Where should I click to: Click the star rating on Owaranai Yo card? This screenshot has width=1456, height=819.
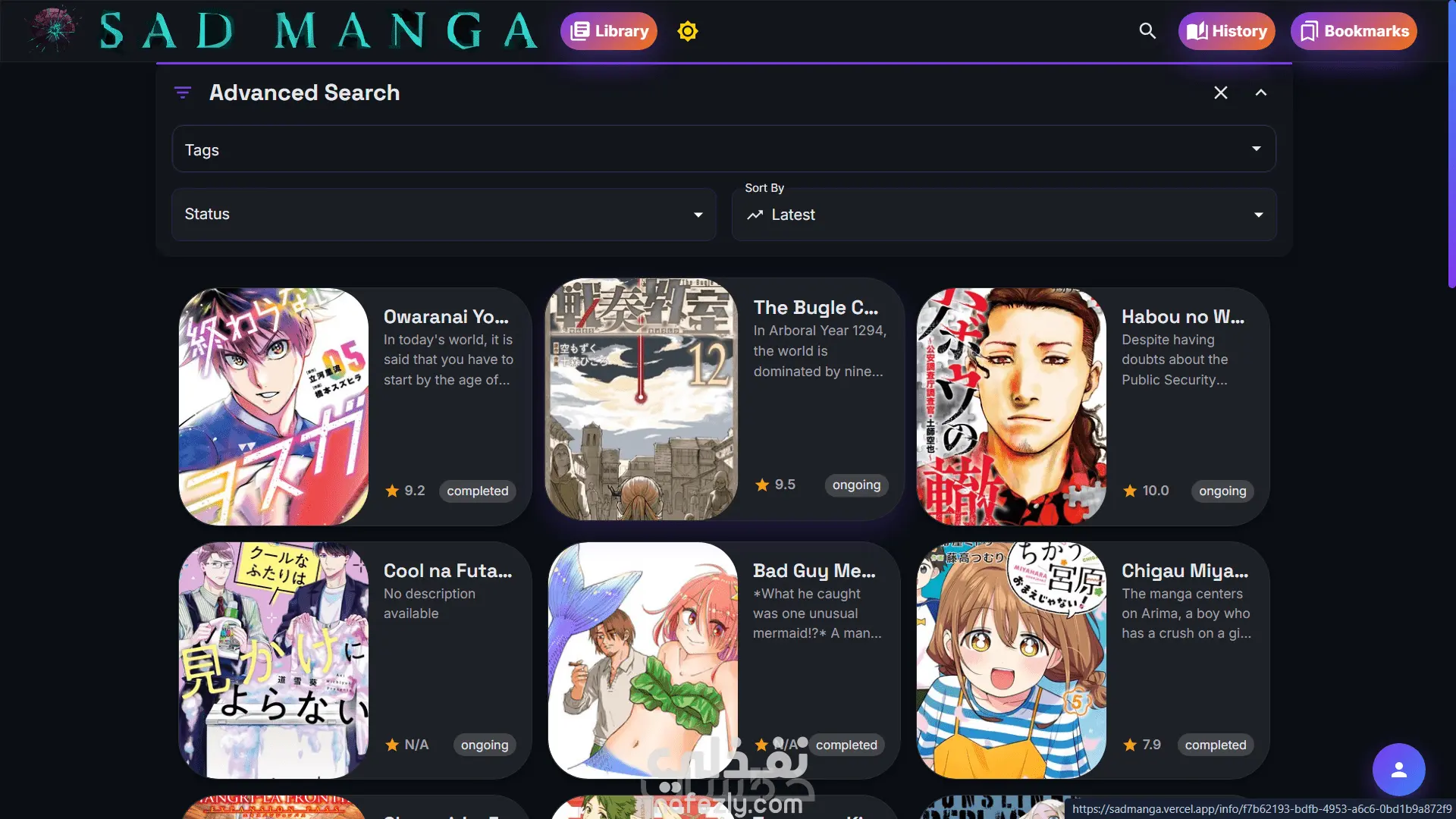tap(392, 491)
